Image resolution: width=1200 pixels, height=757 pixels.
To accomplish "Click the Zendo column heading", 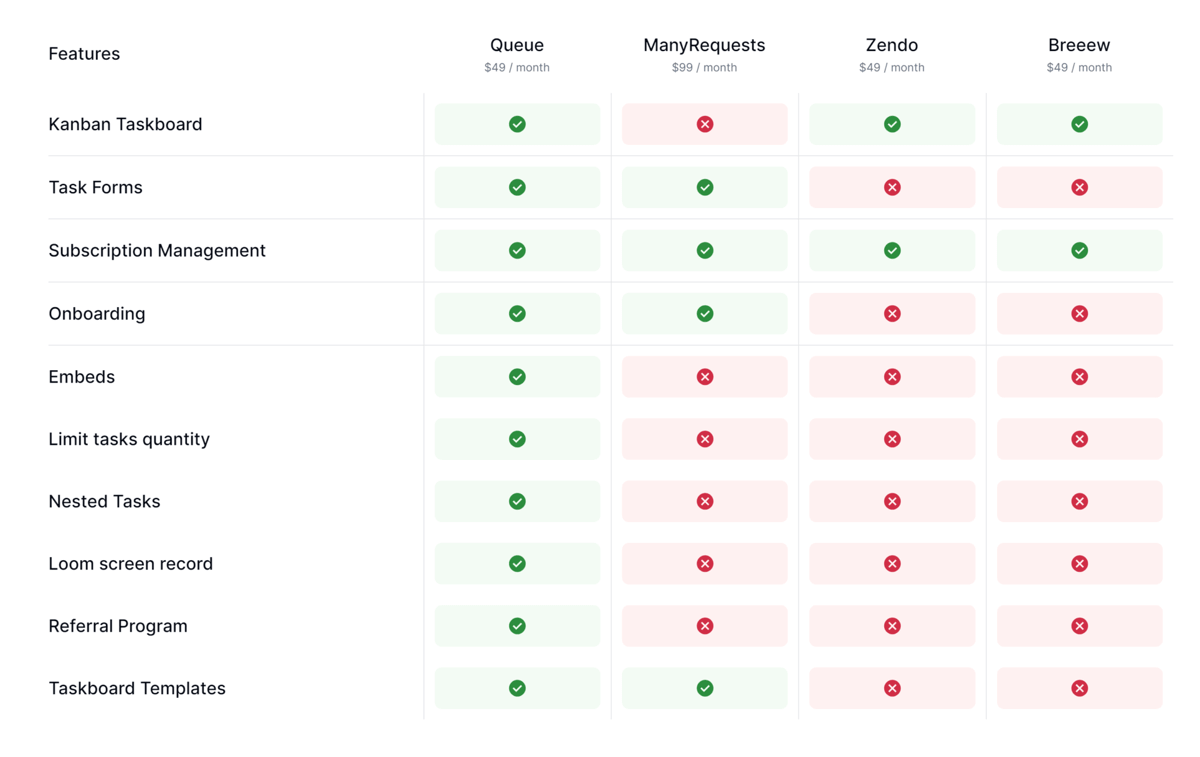I will 892,45.
